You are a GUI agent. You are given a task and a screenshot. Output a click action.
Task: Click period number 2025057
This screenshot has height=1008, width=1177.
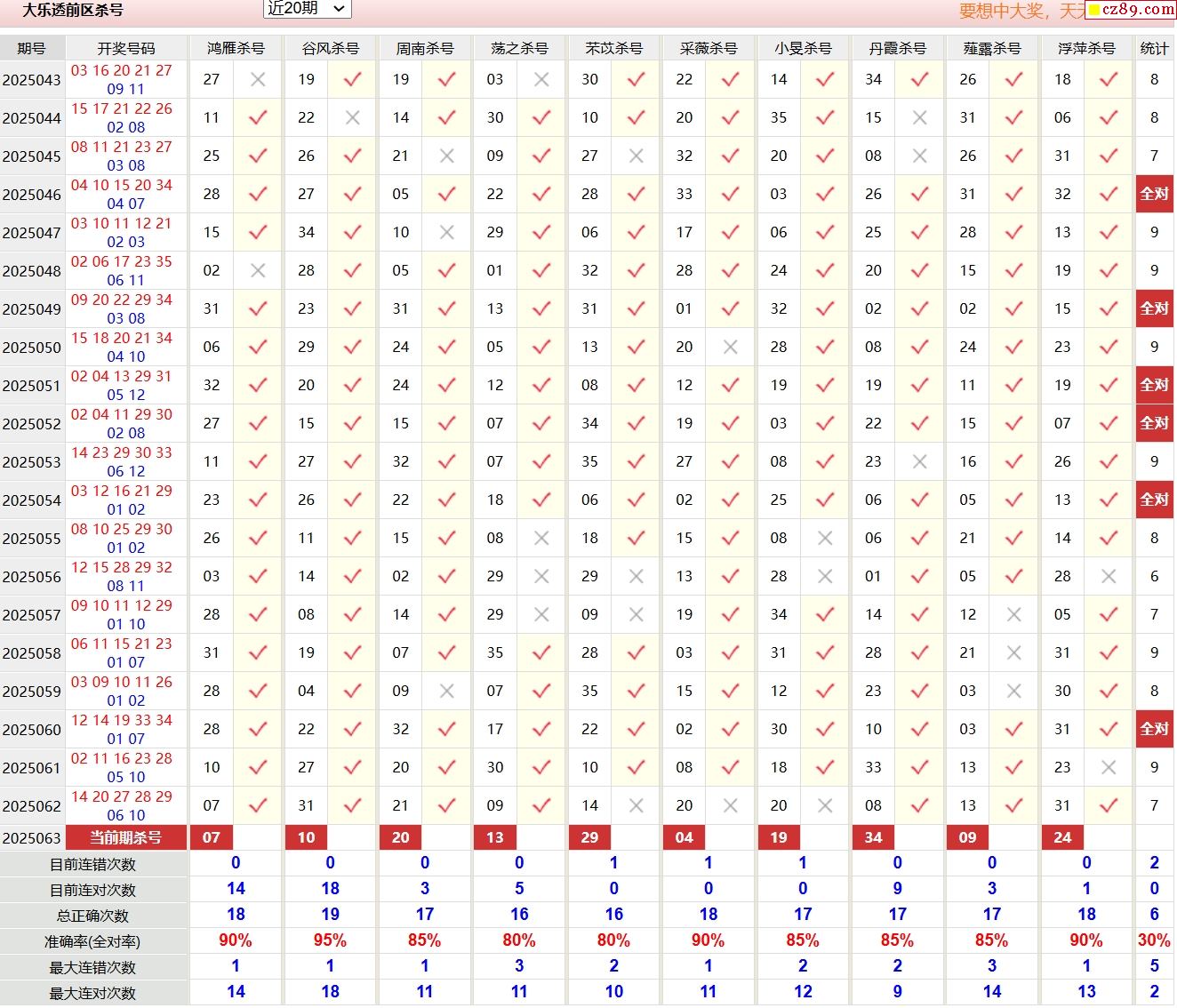(x=32, y=615)
